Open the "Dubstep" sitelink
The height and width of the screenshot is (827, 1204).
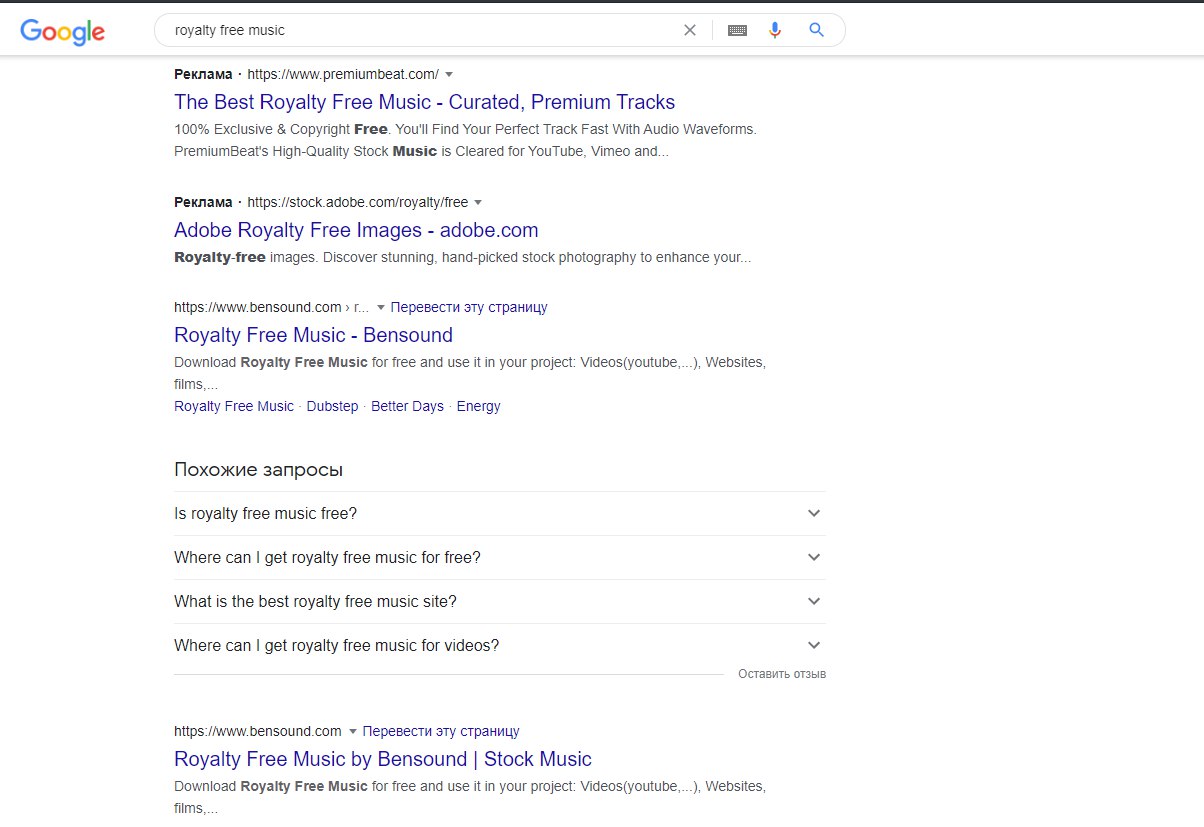(x=332, y=406)
